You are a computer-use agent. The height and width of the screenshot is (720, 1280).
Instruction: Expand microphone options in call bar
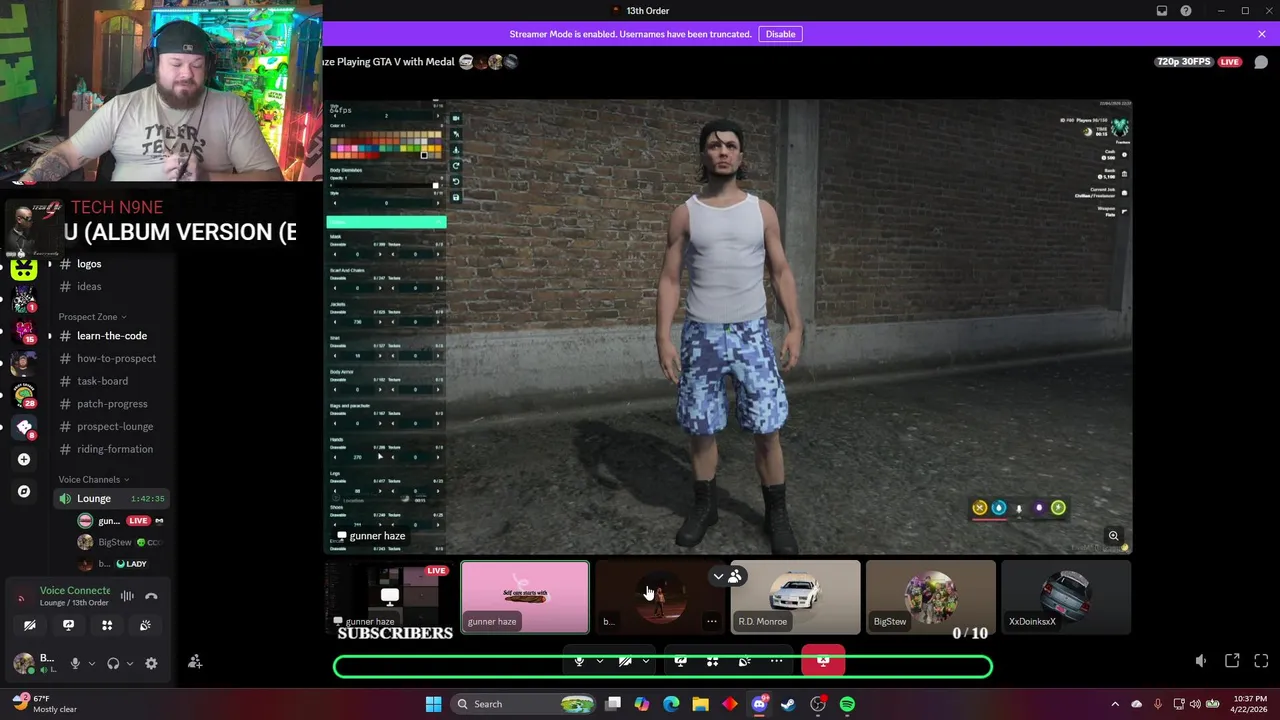coord(599,661)
